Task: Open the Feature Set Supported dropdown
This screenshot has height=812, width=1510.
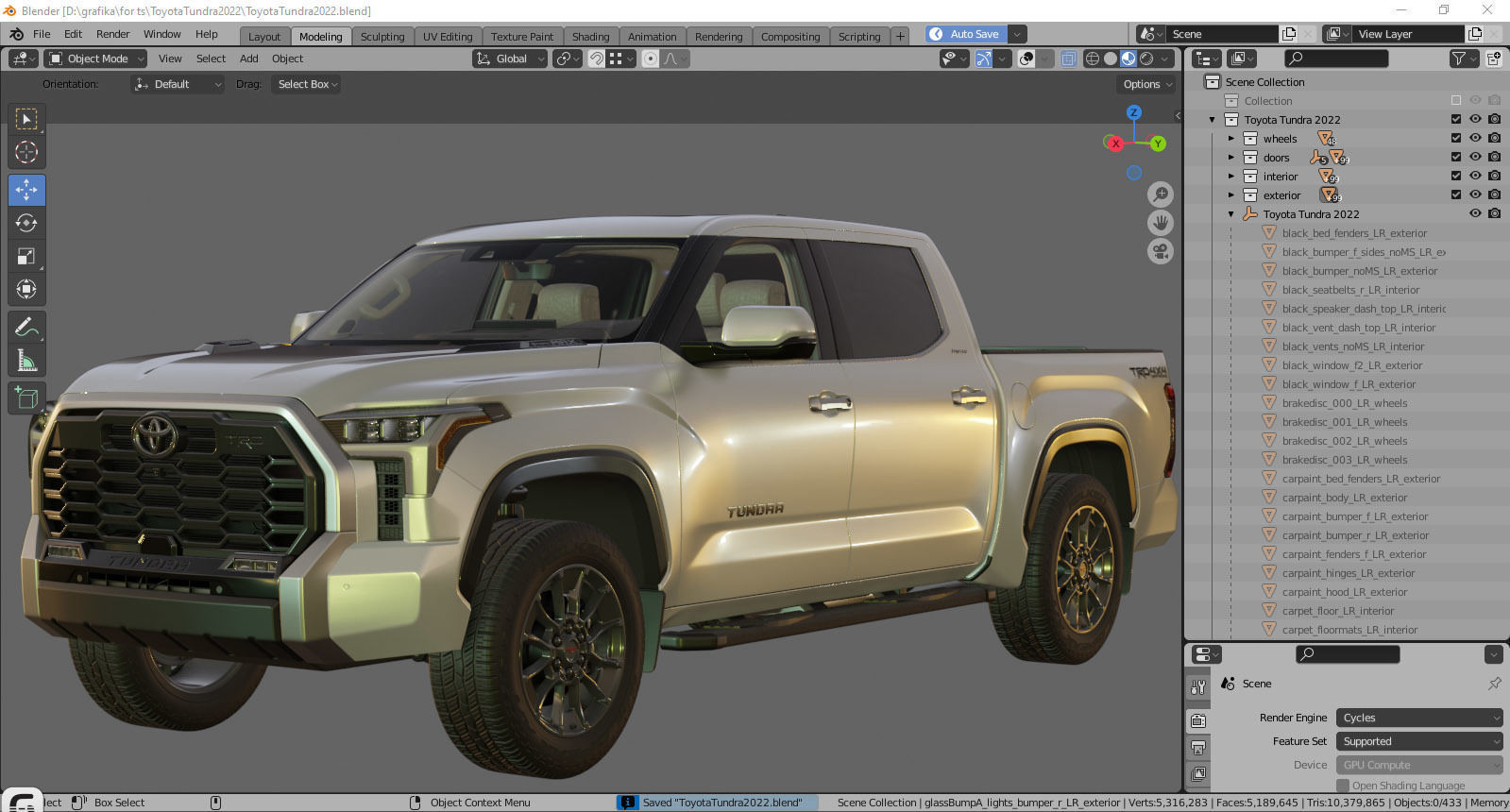Action: [1419, 741]
